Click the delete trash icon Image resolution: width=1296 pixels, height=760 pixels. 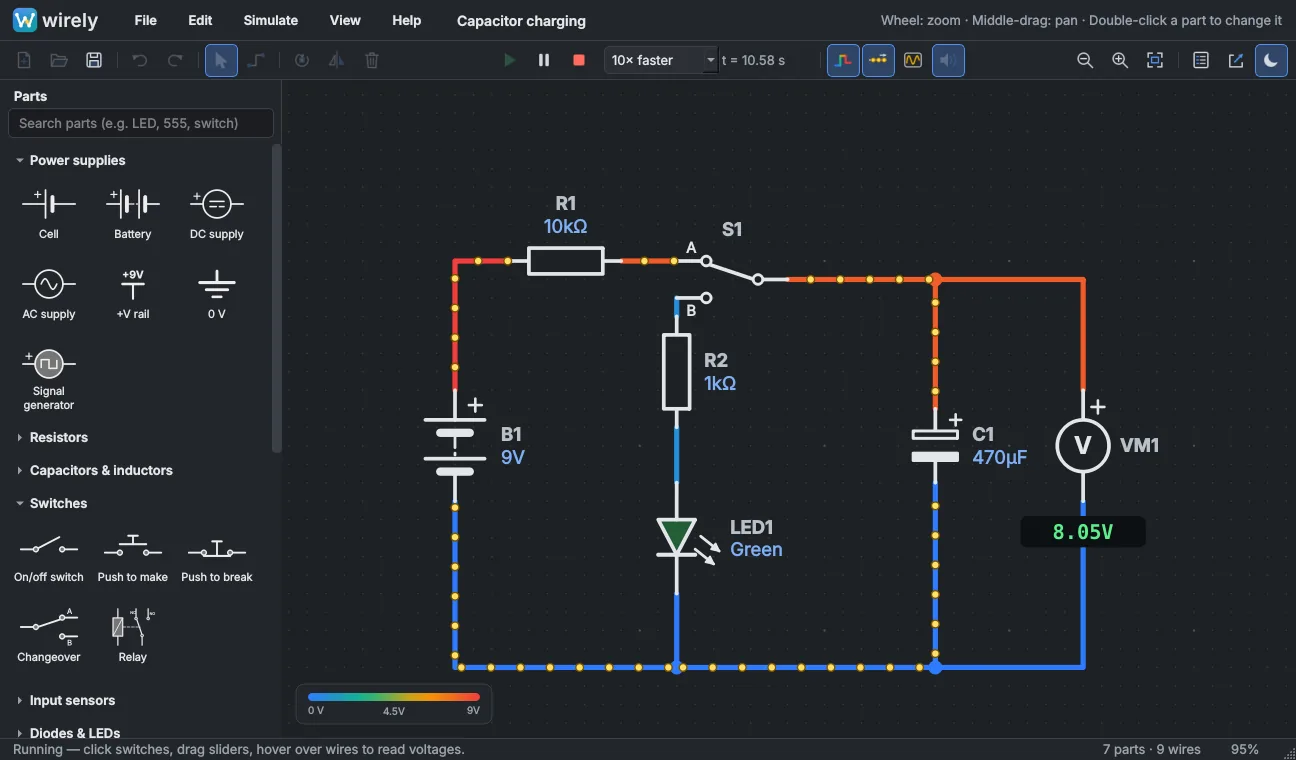(372, 60)
